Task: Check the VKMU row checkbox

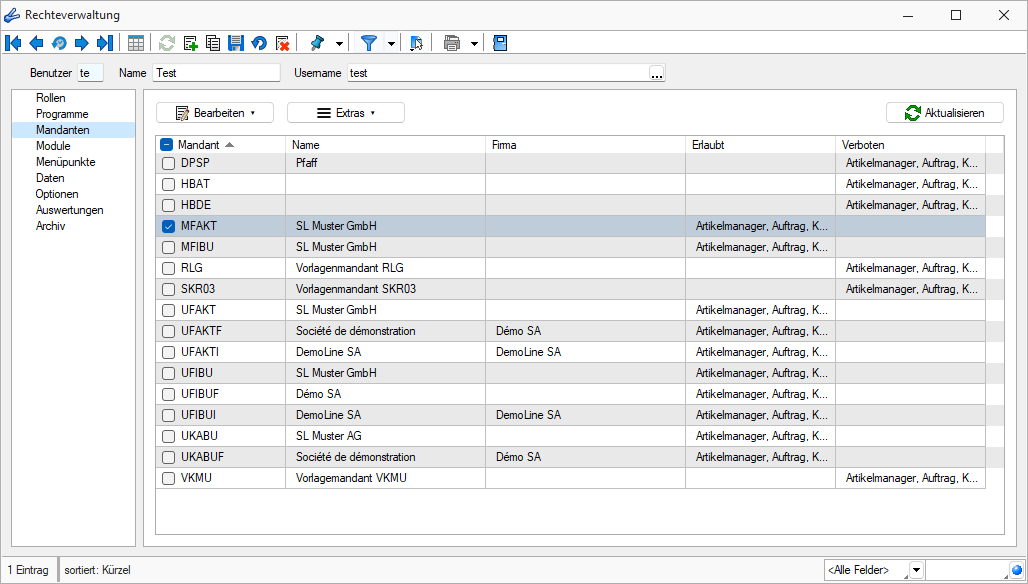Action: (168, 478)
